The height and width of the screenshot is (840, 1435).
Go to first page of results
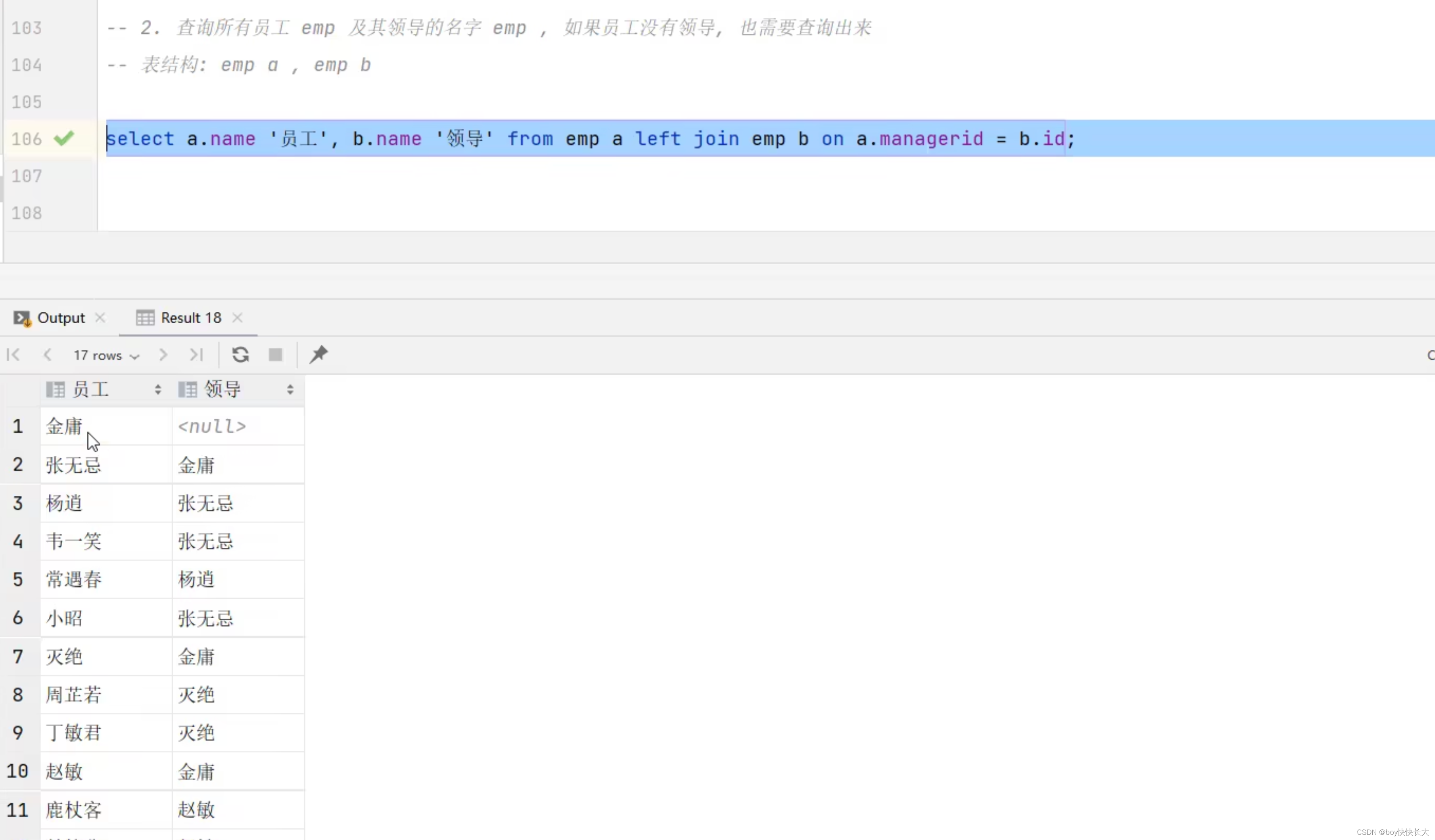[x=13, y=355]
